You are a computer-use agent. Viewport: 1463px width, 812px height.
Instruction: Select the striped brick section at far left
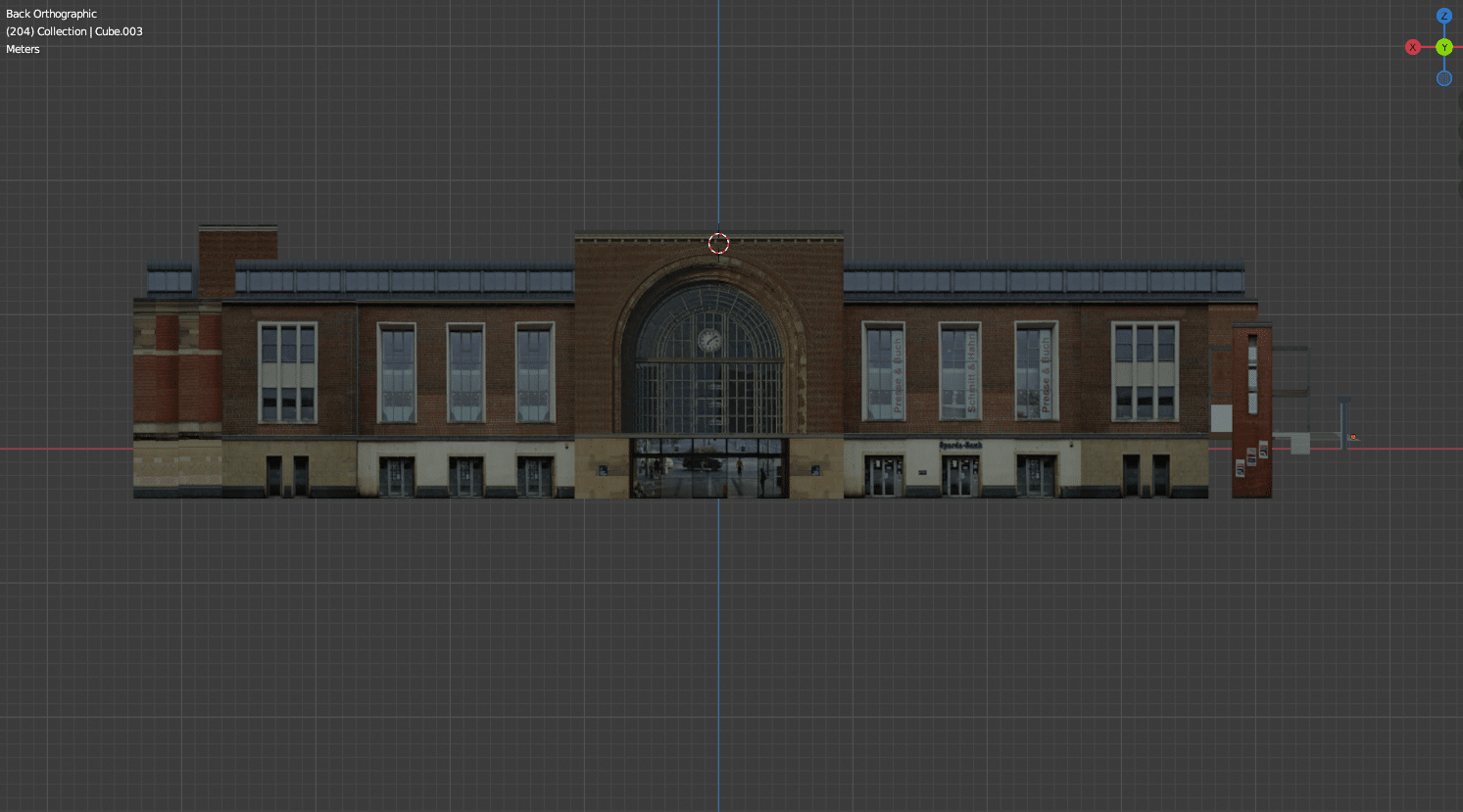pyautogui.click(x=176, y=402)
